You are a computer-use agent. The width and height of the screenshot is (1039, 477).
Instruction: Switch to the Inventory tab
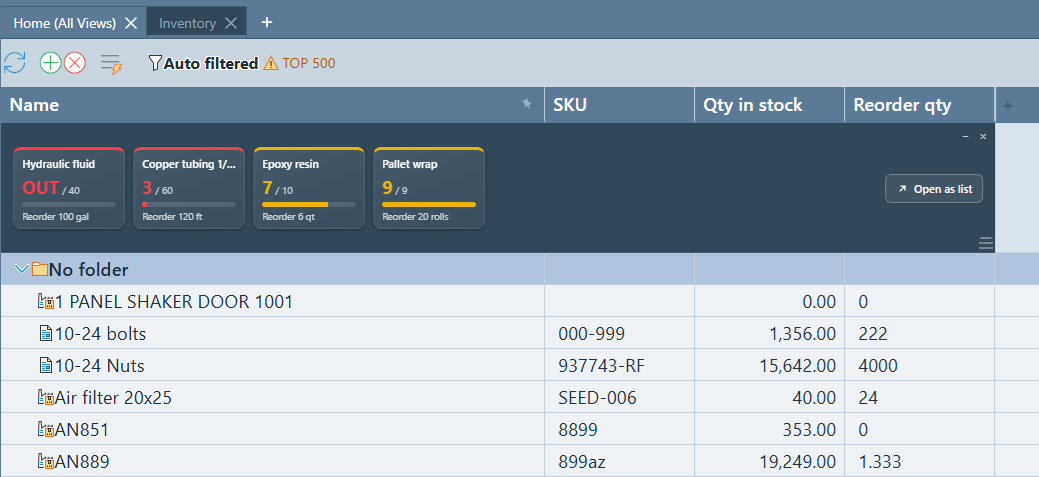coord(188,23)
